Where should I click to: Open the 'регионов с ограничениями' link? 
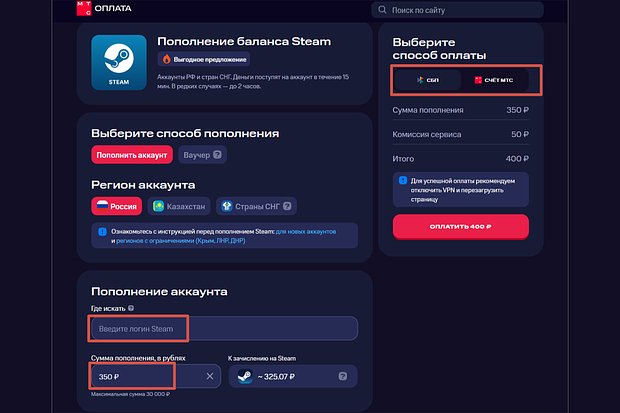pyautogui.click(x=180, y=241)
